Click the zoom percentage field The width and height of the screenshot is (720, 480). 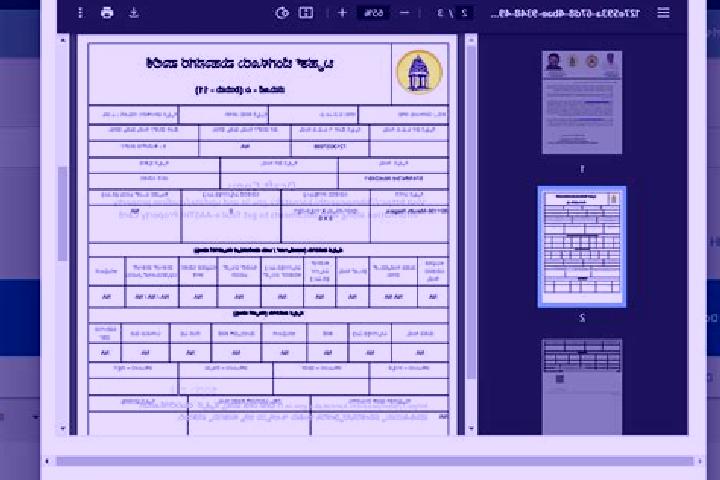click(374, 13)
